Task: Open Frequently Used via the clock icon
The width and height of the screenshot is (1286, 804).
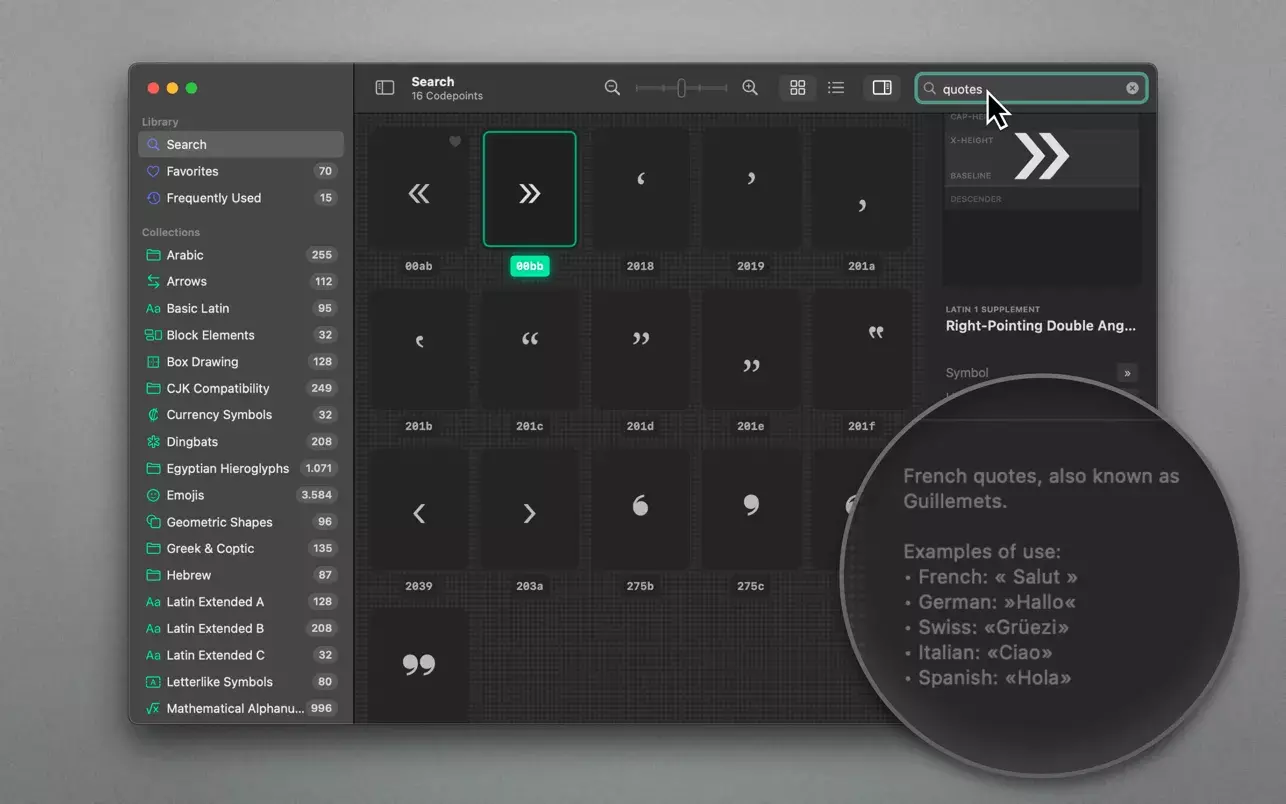Action: coord(155,198)
